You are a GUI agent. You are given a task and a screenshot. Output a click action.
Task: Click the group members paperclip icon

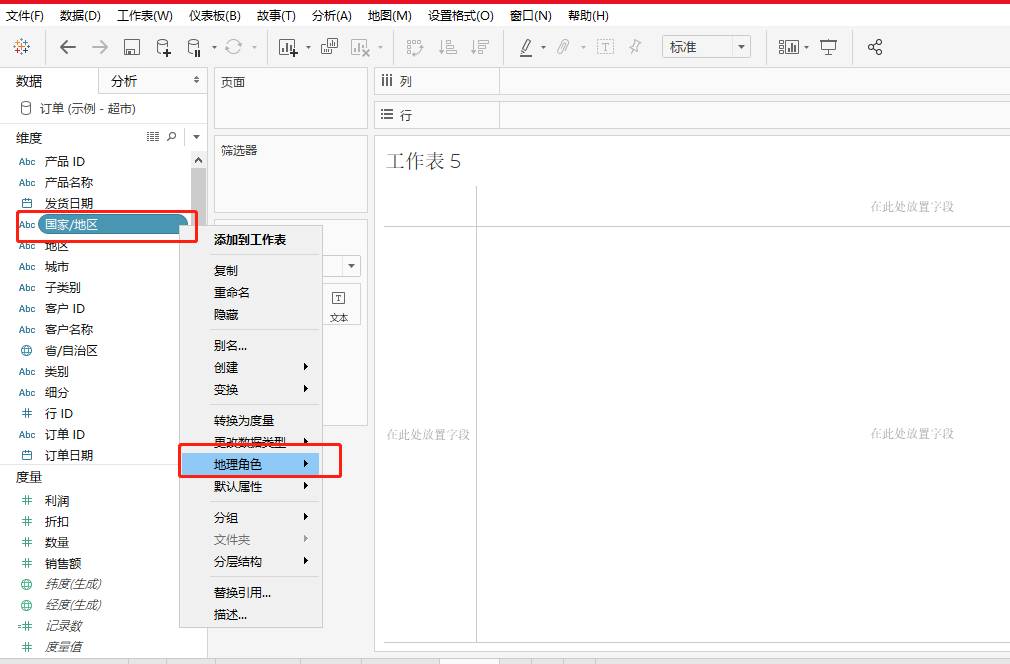coord(564,46)
